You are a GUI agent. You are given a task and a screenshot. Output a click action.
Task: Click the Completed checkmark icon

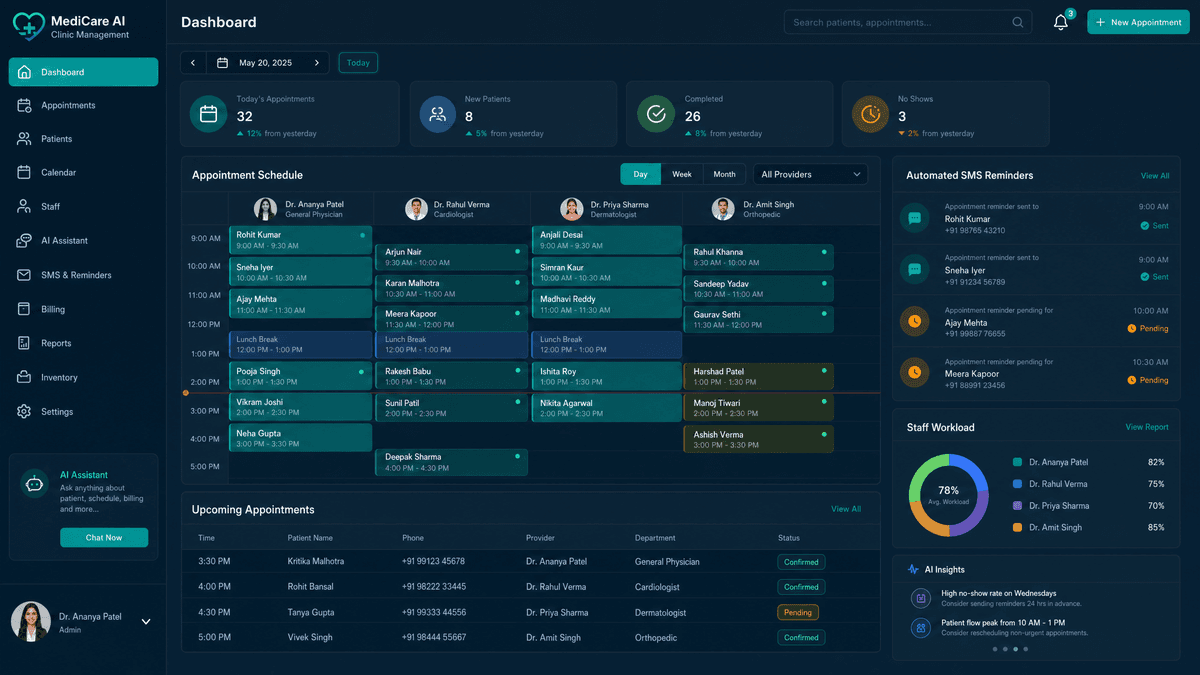pyautogui.click(x=656, y=114)
